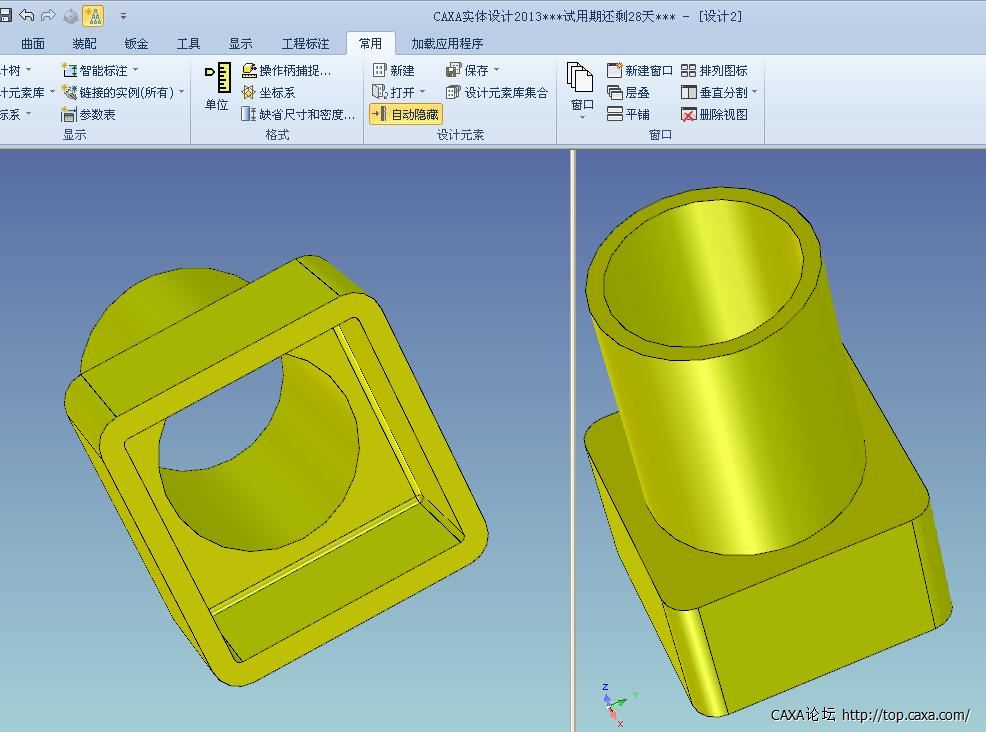Click 删除视图 delete view icon
Screen dimensions: 986x732
click(689, 115)
